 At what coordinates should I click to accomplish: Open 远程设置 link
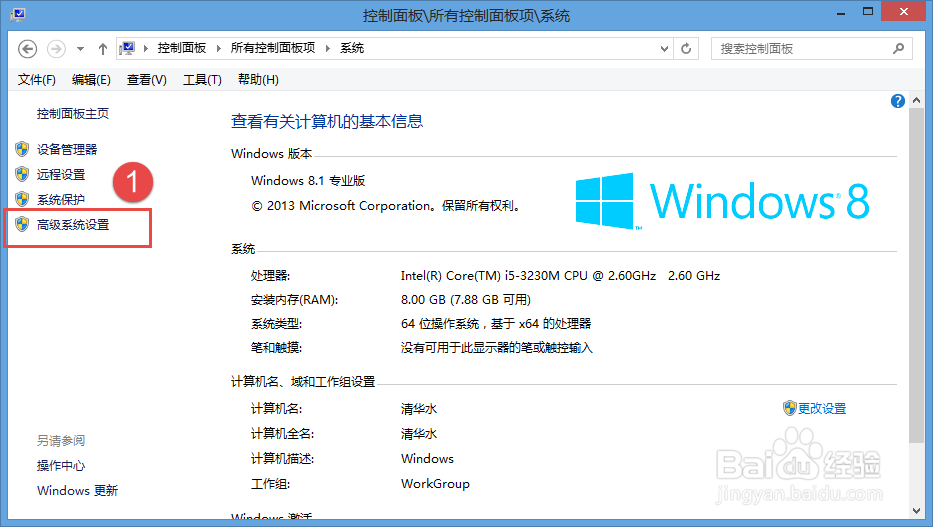pyautogui.click(x=61, y=174)
